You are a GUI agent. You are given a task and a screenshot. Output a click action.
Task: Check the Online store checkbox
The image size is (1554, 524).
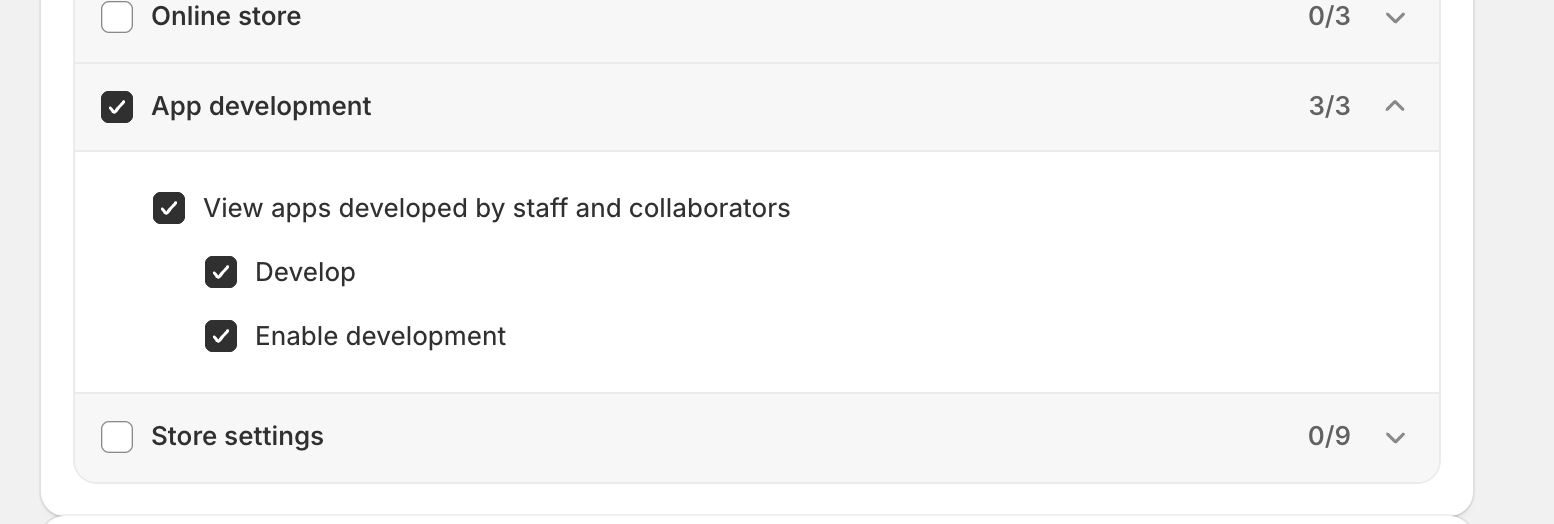click(x=117, y=17)
